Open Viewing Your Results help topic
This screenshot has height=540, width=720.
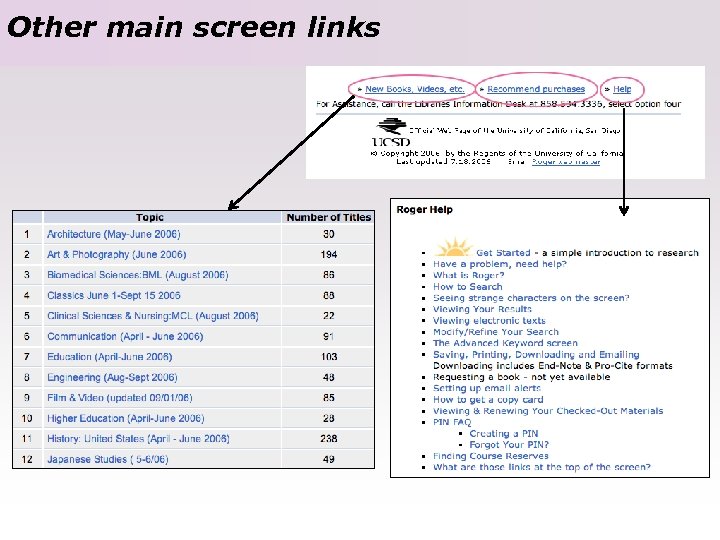click(x=482, y=309)
